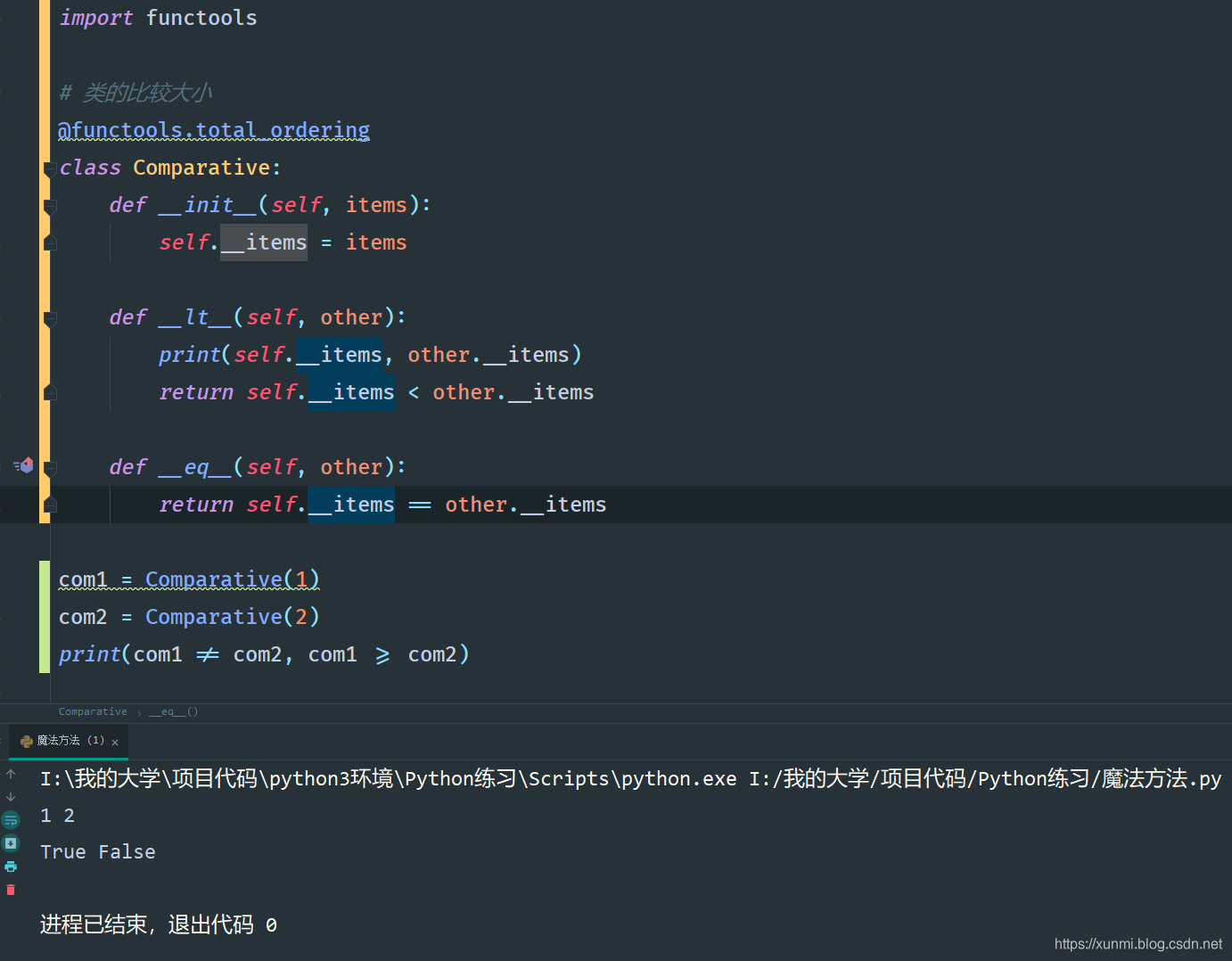
Task: Close the 魔法方法 (1) run tab
Action: tap(115, 742)
